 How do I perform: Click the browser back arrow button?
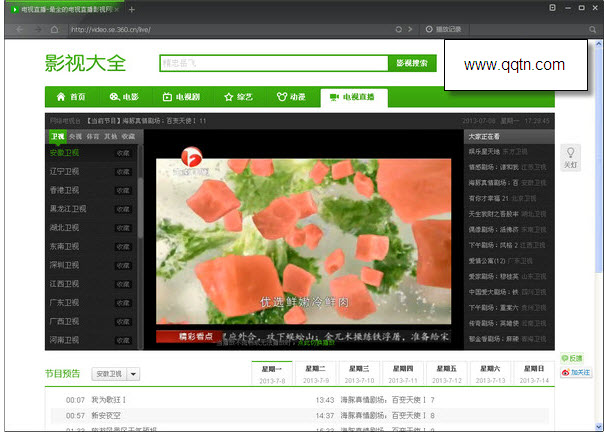point(21,29)
